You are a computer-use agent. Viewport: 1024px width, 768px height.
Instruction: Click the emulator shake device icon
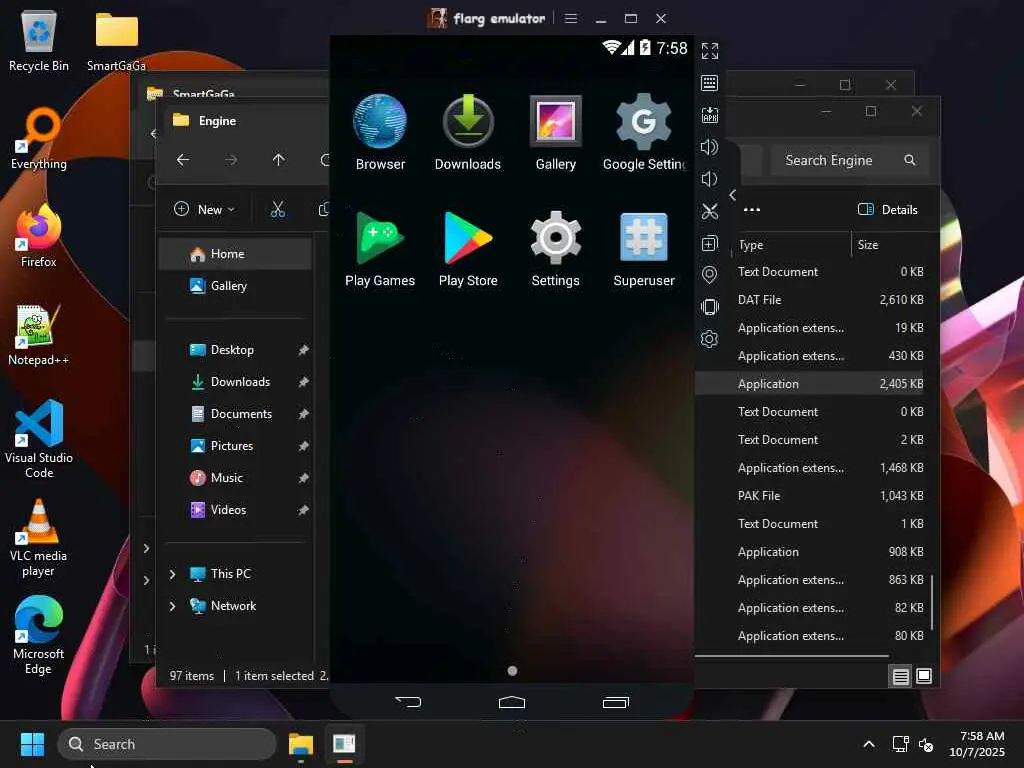pos(710,307)
